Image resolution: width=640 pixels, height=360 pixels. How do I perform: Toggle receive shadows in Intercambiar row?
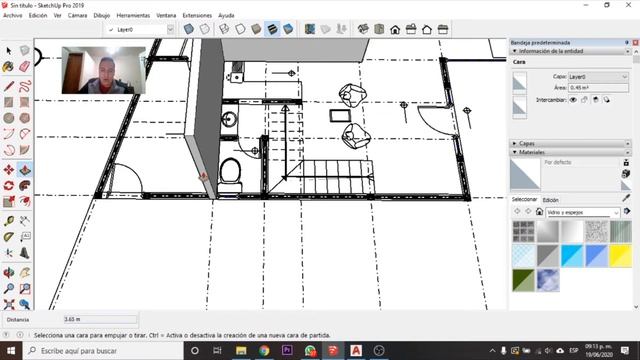tap(596, 100)
